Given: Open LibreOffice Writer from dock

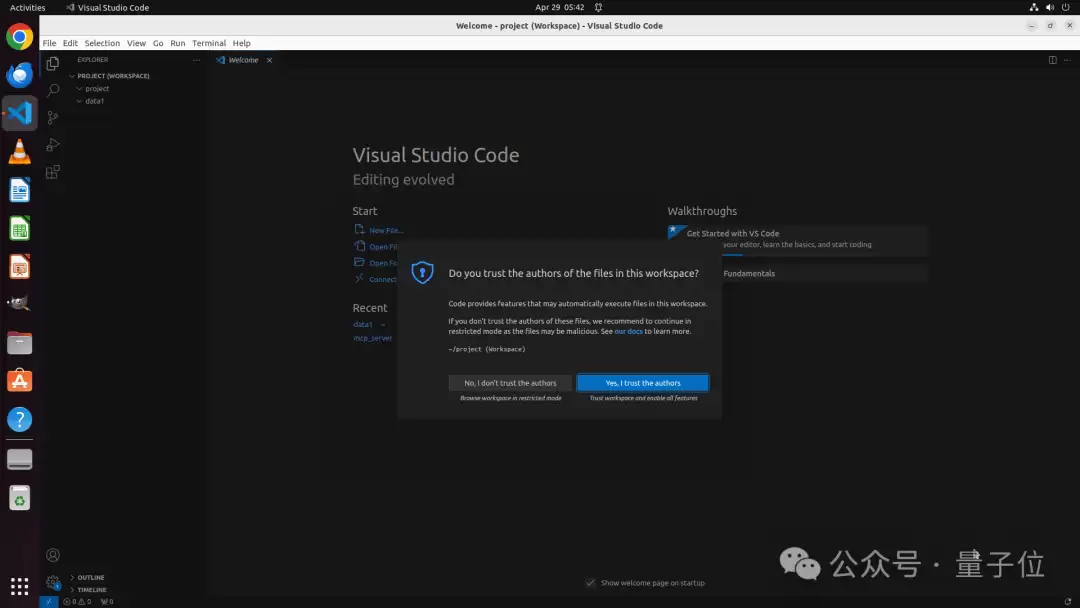Looking at the screenshot, I should (x=19, y=190).
